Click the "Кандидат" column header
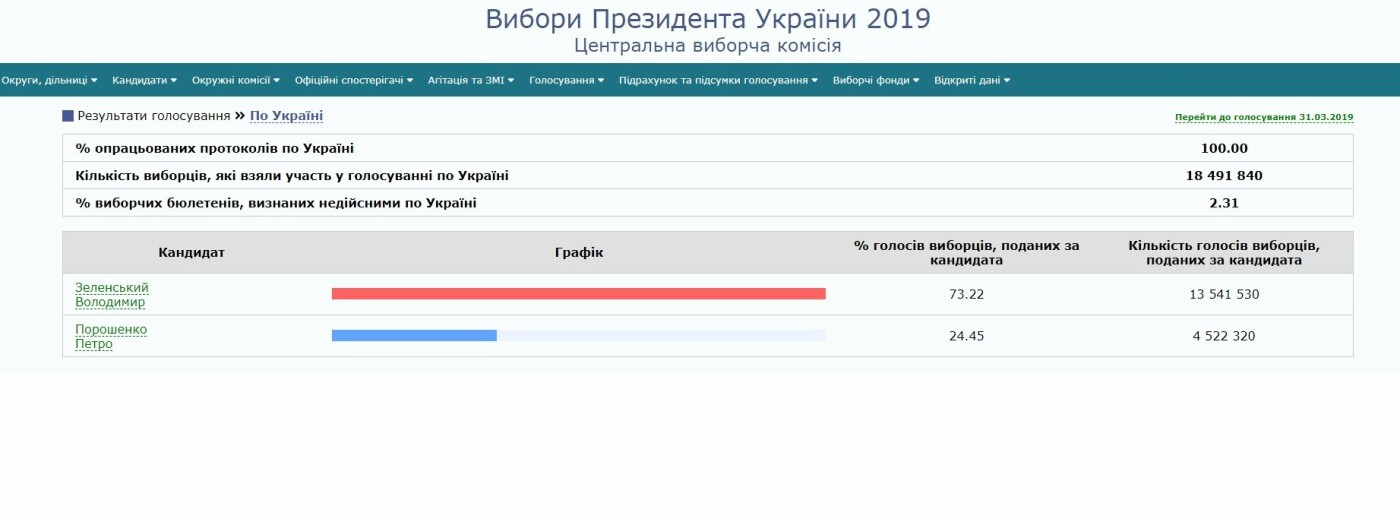 [x=191, y=253]
